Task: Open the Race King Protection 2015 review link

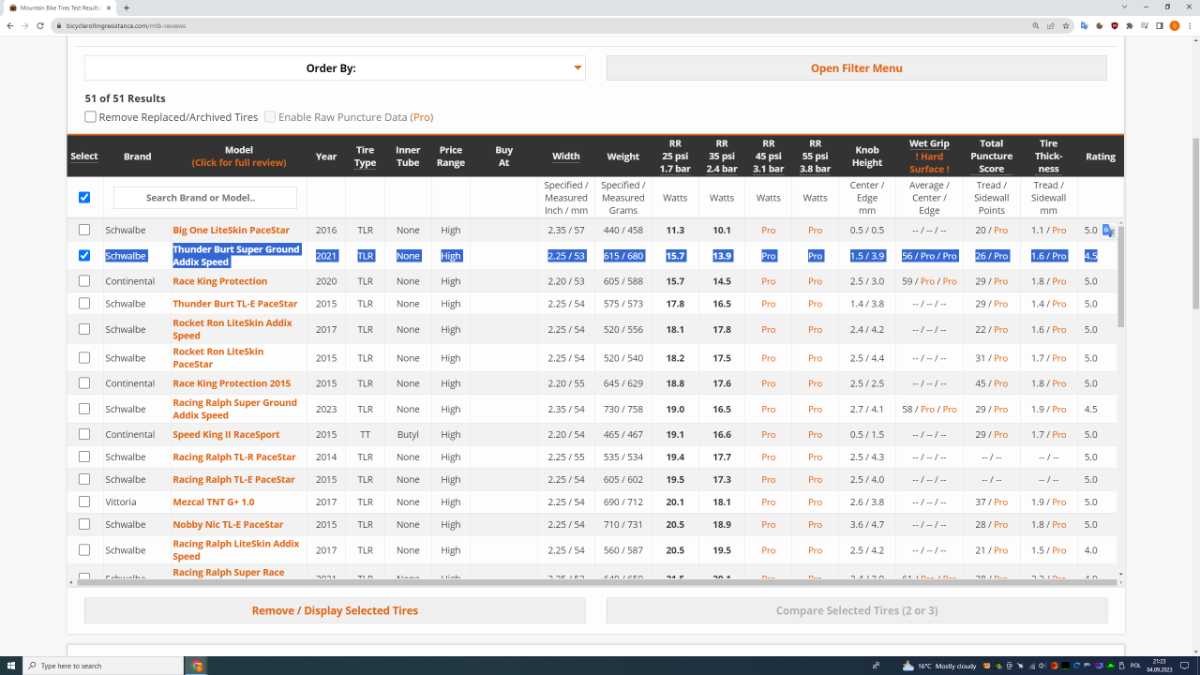Action: pyautogui.click(x=232, y=383)
